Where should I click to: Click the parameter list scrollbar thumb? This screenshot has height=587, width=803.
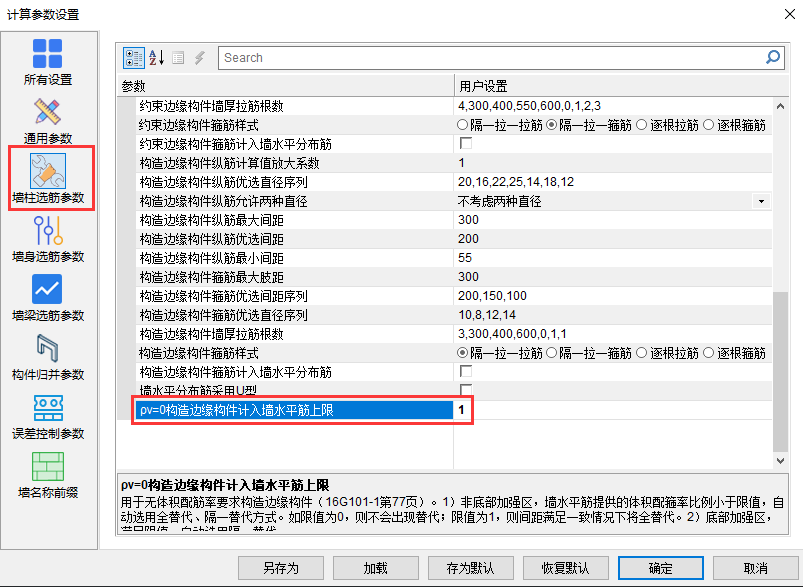point(780,372)
